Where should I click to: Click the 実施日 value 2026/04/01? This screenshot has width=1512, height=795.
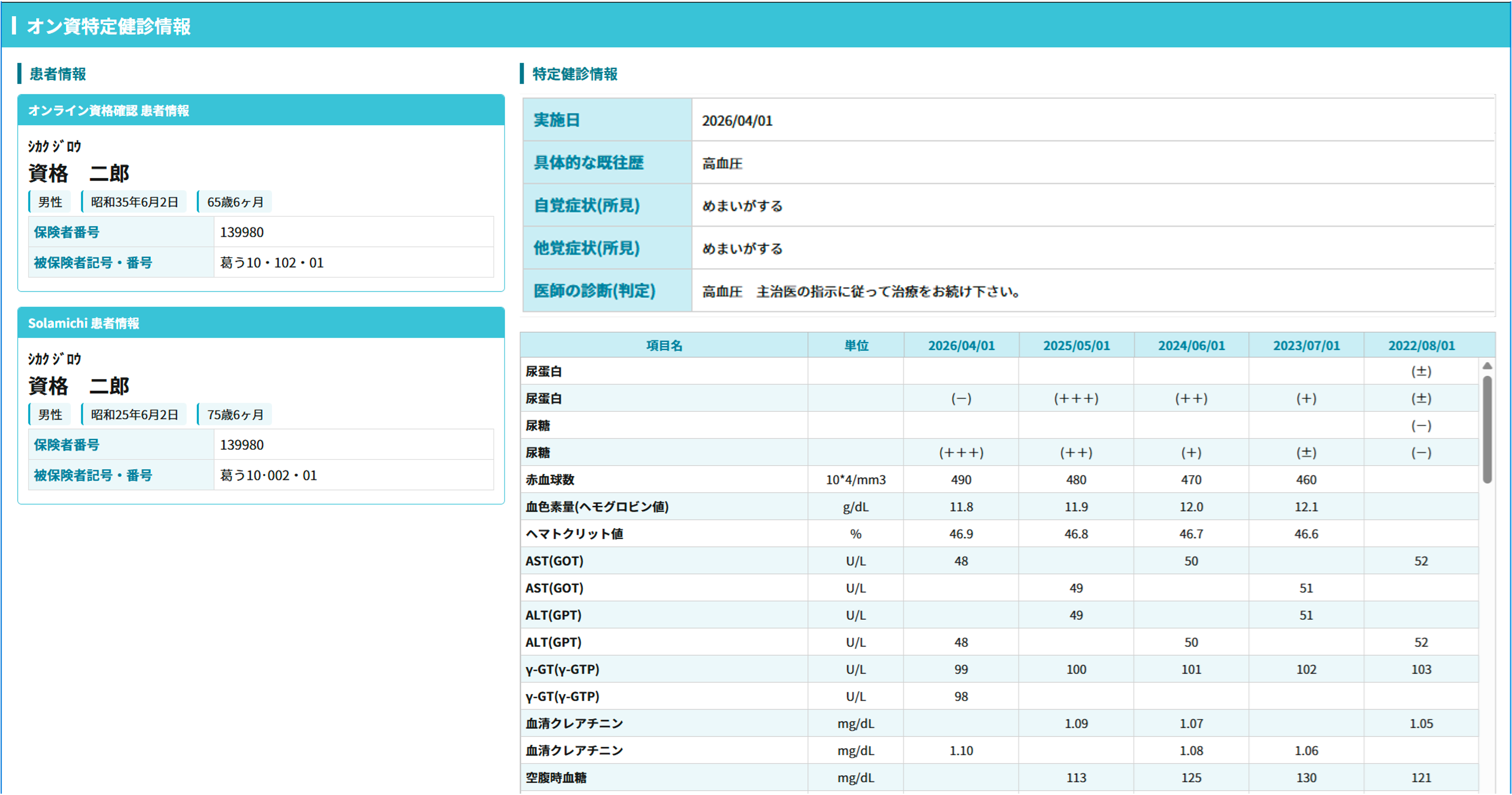[x=737, y=121]
